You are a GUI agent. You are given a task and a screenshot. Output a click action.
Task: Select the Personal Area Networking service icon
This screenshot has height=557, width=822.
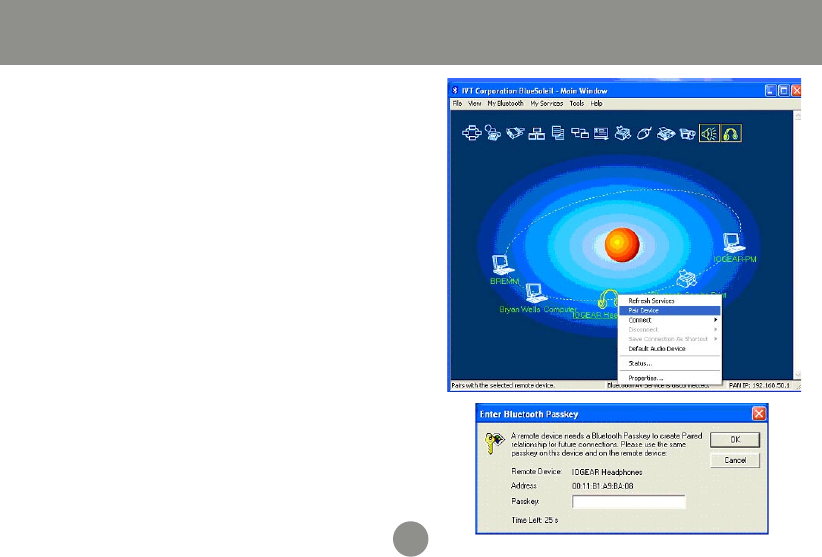click(471, 133)
